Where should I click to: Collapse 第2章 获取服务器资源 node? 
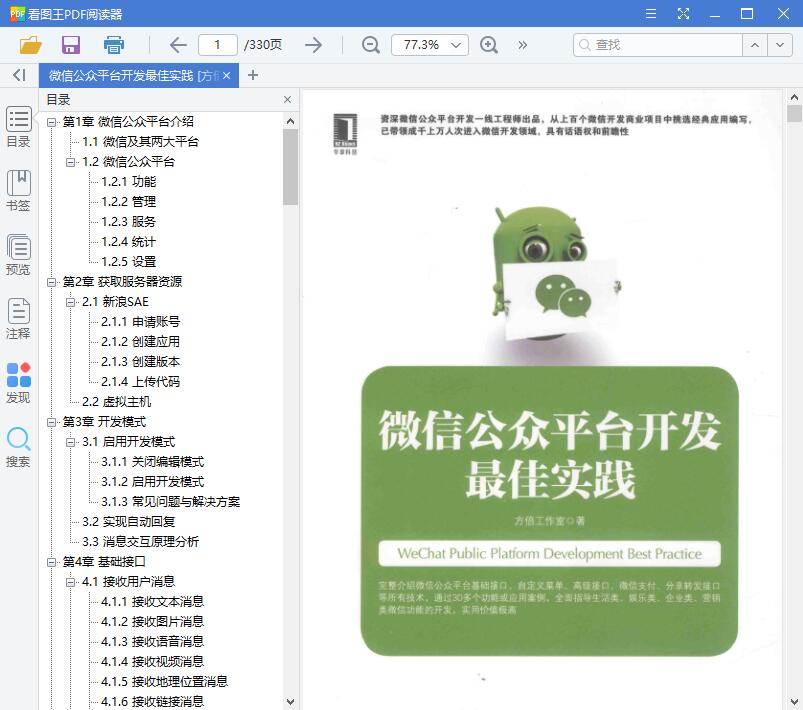pos(51,282)
